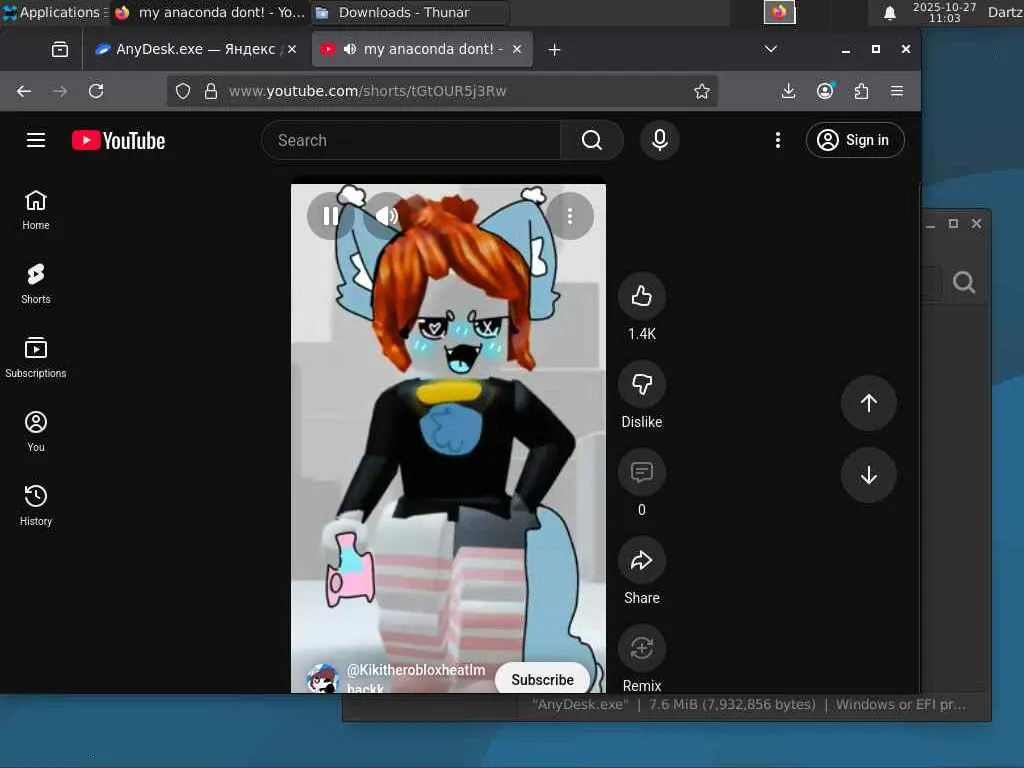
Task: Pause the playing Short
Action: pos(330,216)
